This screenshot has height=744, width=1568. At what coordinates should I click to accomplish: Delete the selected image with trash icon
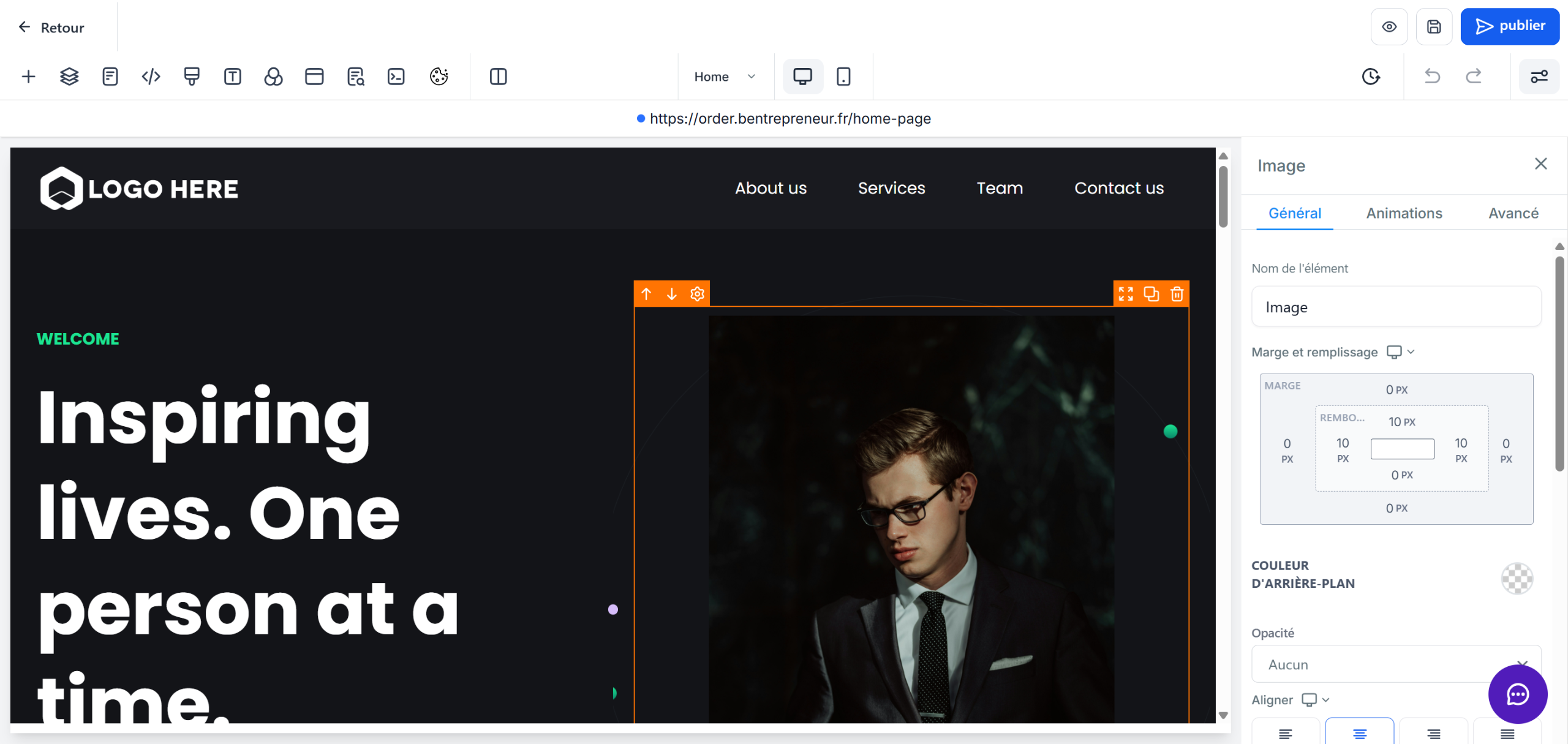(1177, 294)
